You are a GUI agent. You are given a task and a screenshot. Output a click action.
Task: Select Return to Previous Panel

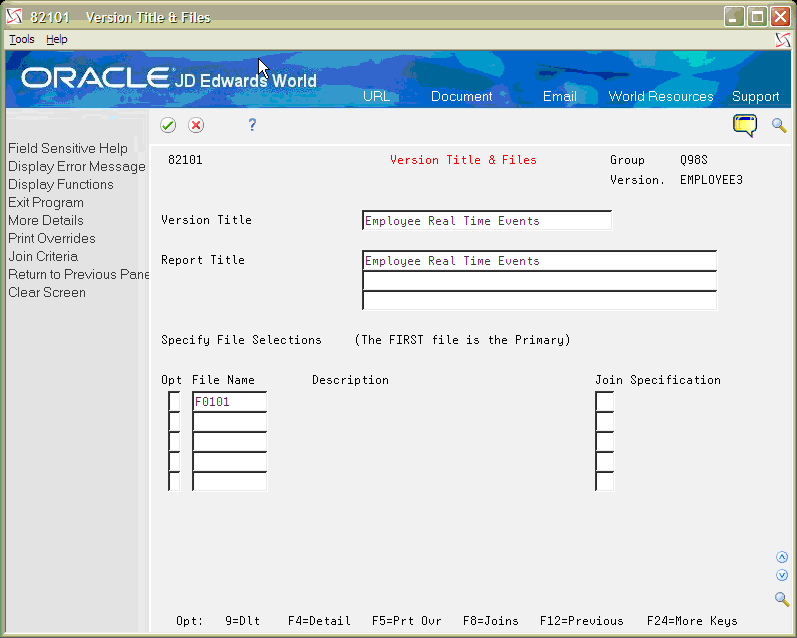pyautogui.click(x=78, y=275)
